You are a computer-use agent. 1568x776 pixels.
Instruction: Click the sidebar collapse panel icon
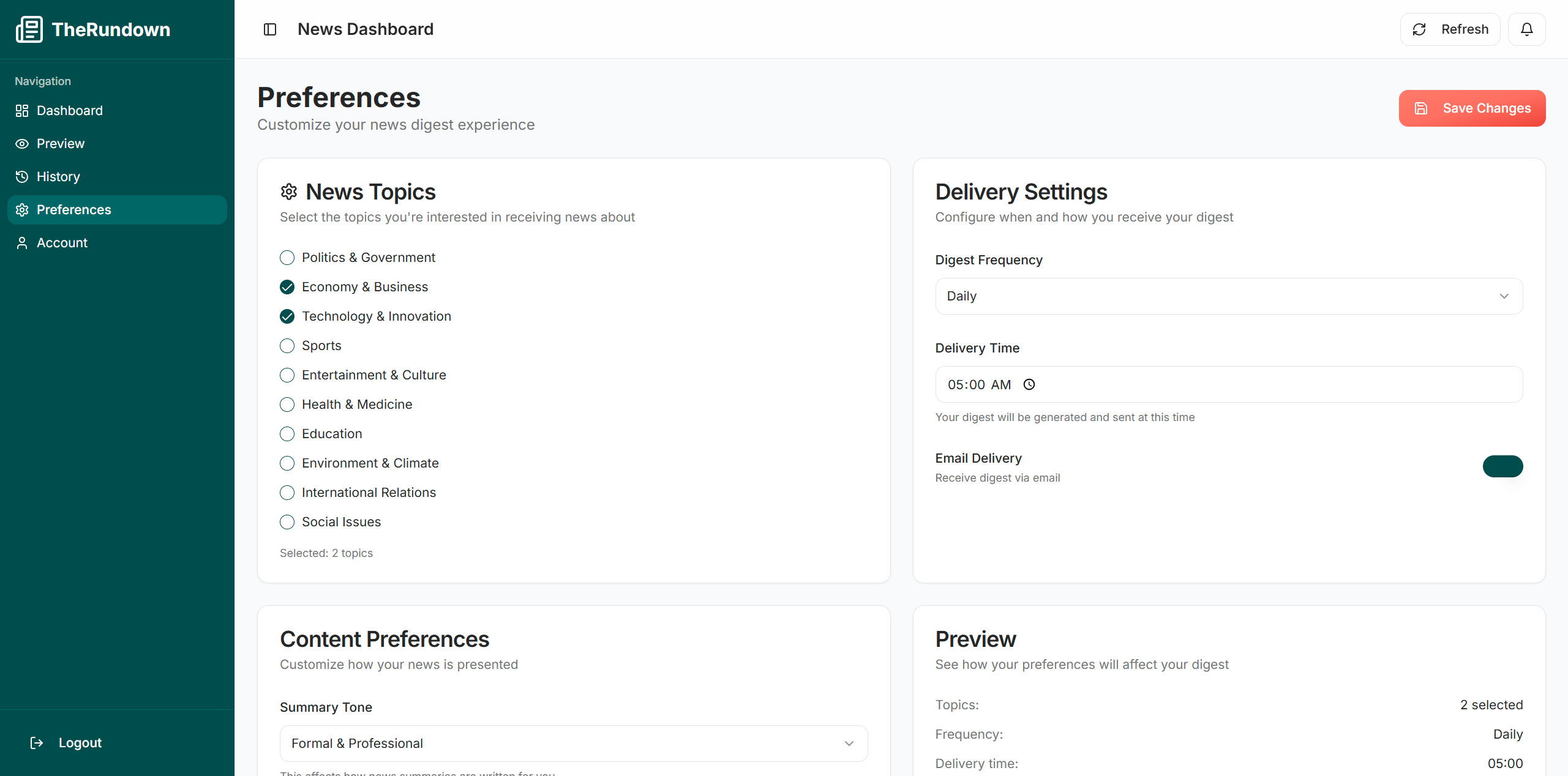click(270, 29)
